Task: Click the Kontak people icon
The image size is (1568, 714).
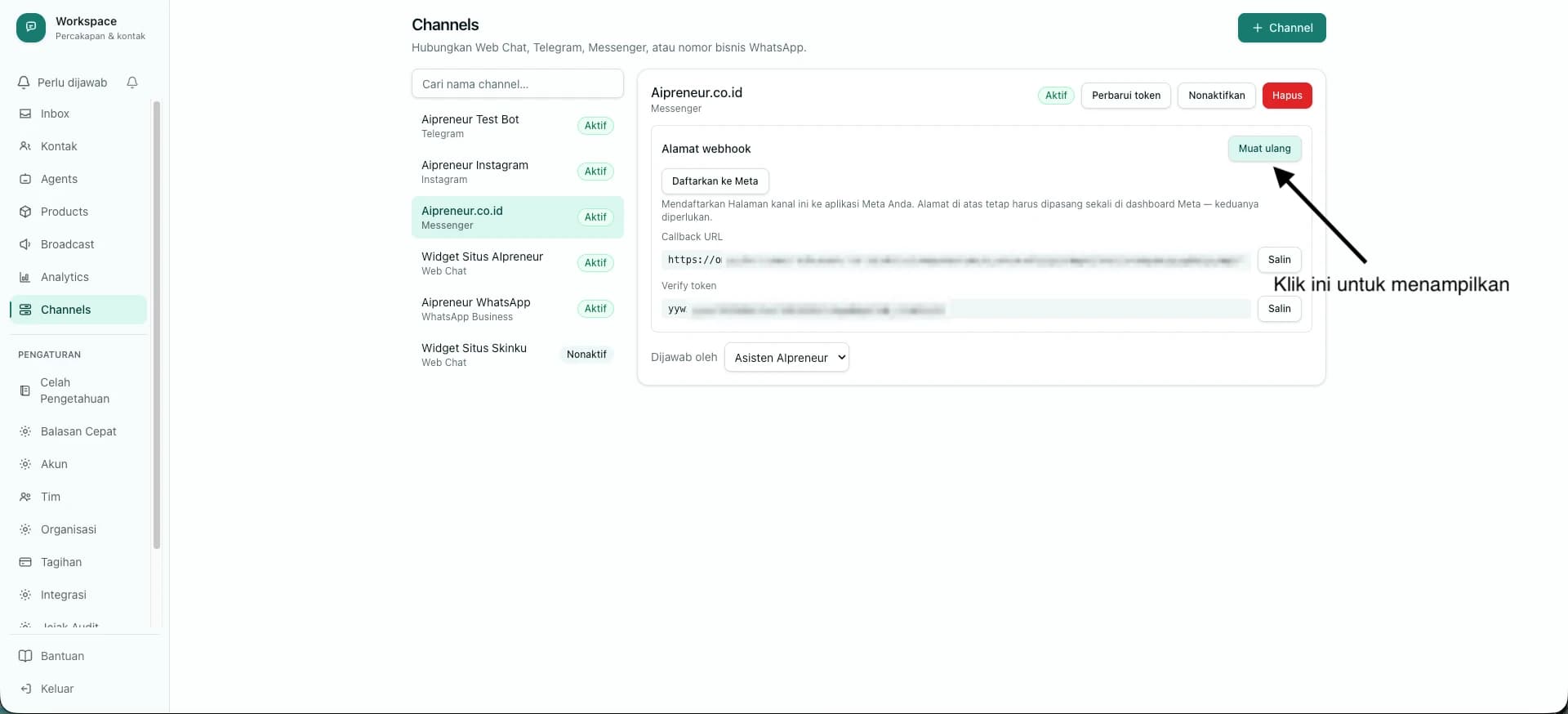Action: coord(25,146)
